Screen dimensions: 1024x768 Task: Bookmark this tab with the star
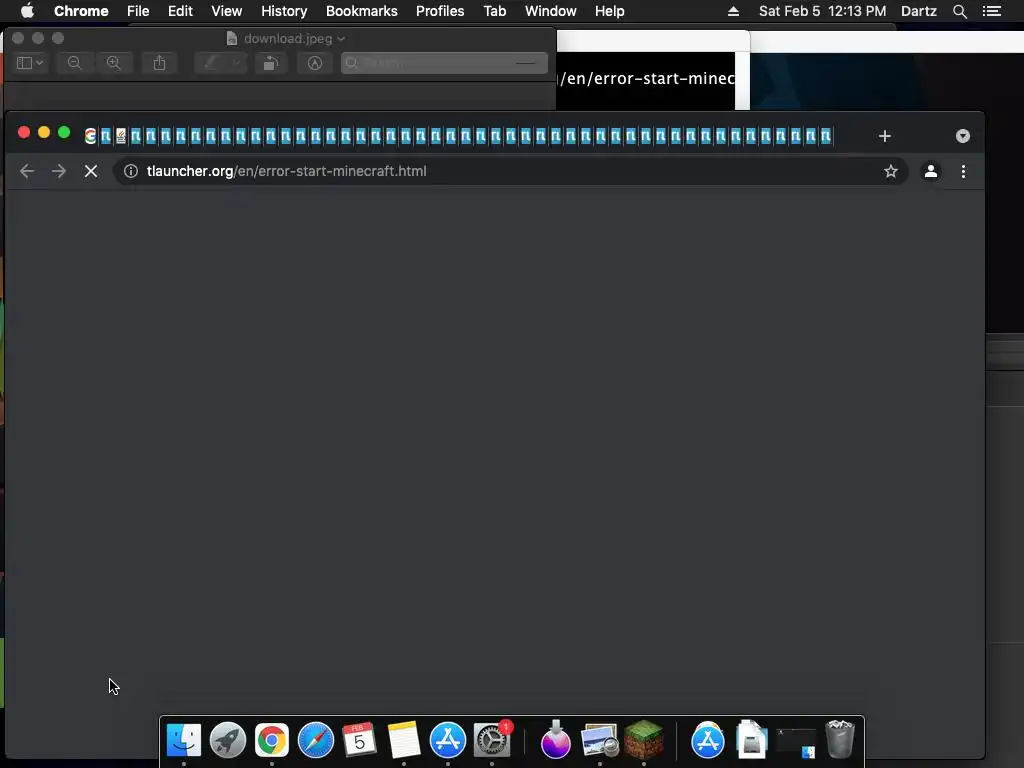click(891, 171)
